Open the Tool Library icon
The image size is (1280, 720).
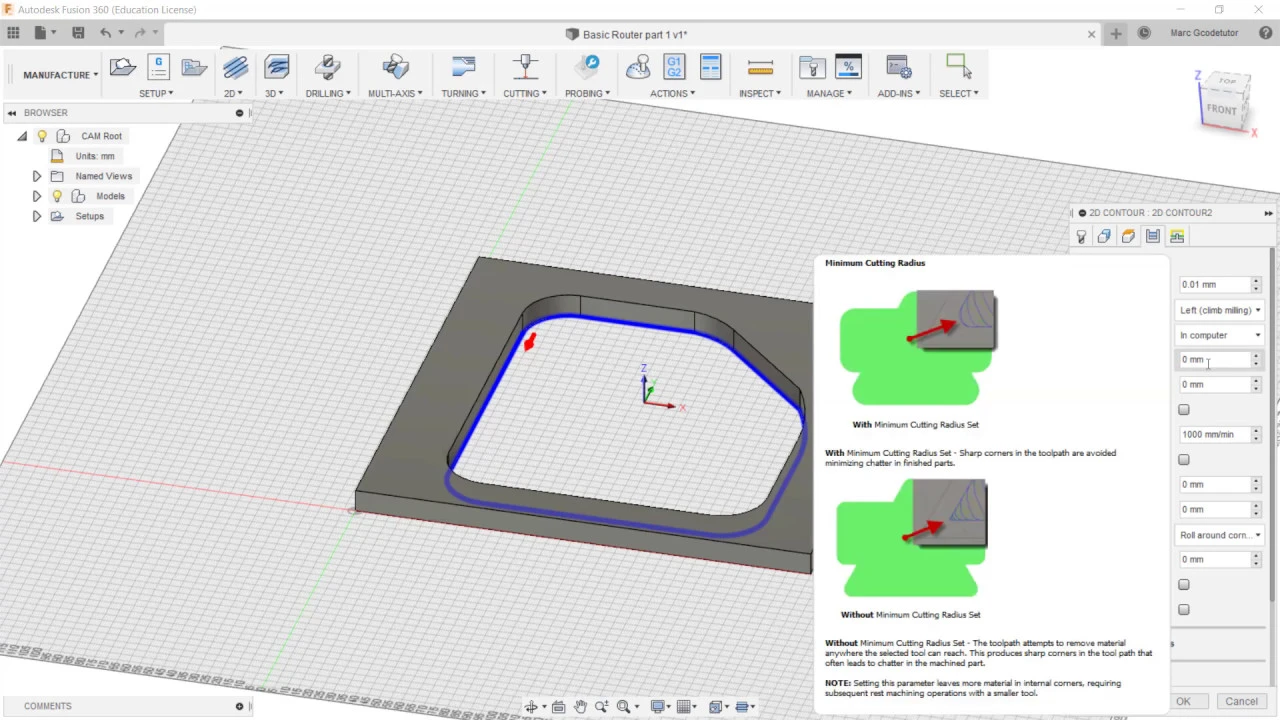point(812,67)
